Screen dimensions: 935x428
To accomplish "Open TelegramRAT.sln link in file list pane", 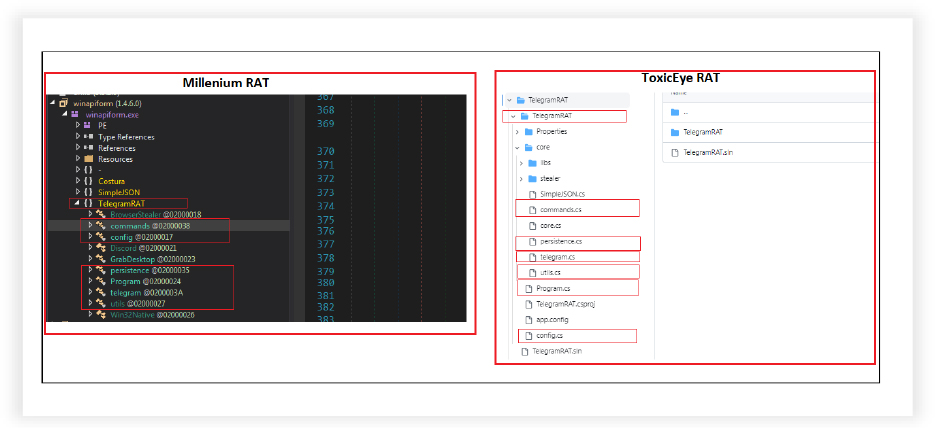I will point(708,153).
